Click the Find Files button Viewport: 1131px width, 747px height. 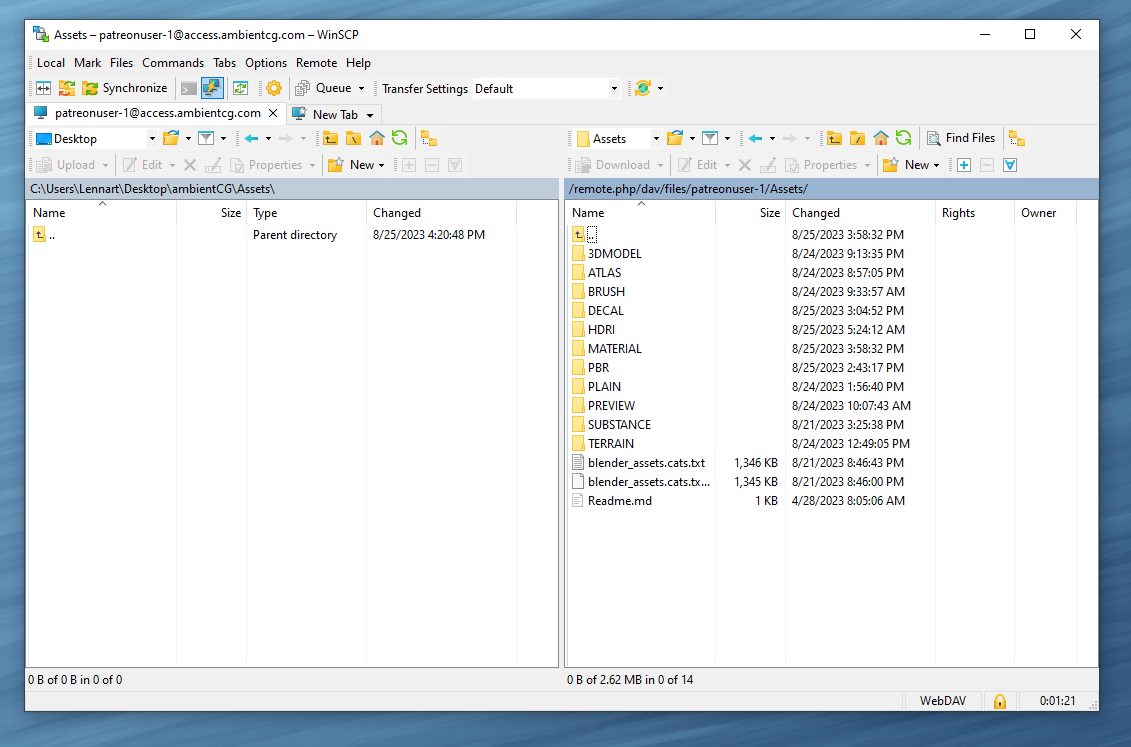pos(961,138)
